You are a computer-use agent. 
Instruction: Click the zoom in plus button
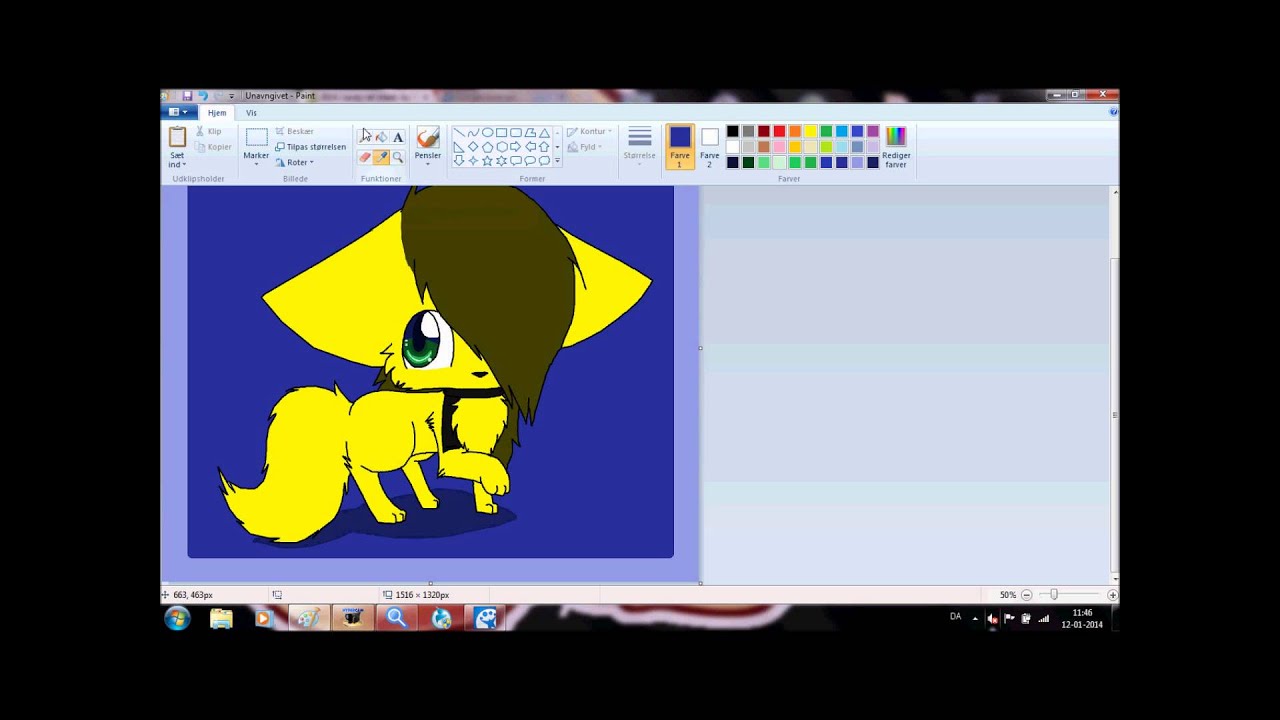pyautogui.click(x=1112, y=595)
